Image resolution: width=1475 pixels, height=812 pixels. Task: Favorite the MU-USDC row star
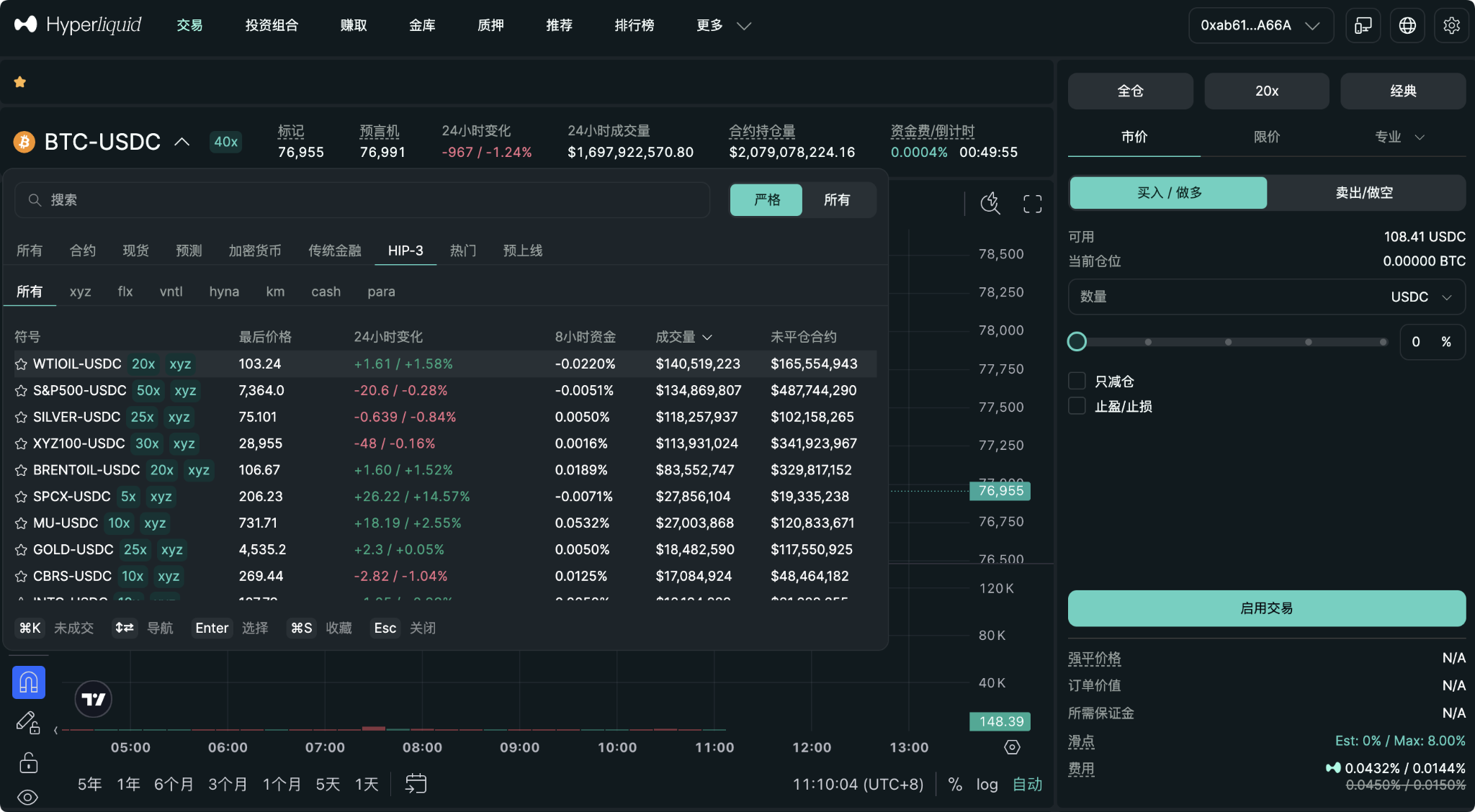pyautogui.click(x=21, y=523)
